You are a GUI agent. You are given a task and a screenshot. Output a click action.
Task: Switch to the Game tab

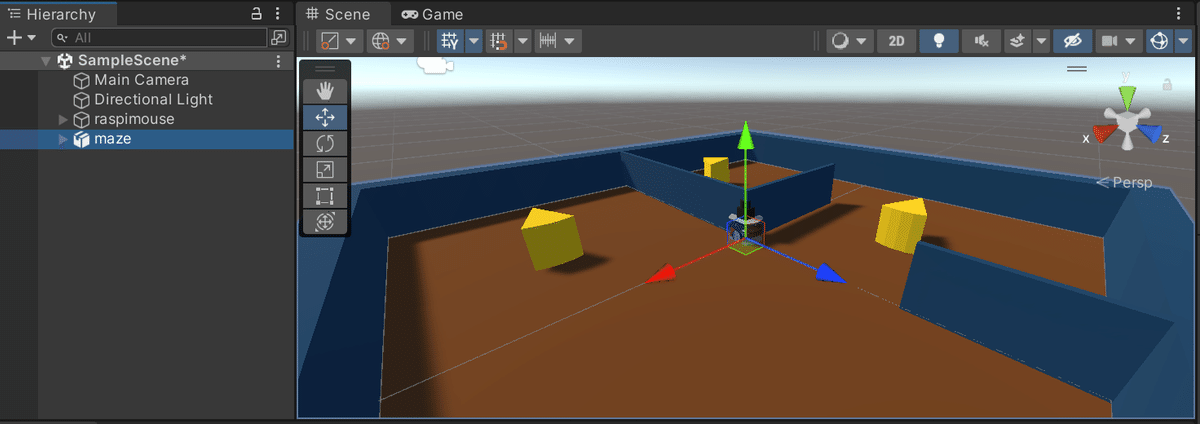432,14
